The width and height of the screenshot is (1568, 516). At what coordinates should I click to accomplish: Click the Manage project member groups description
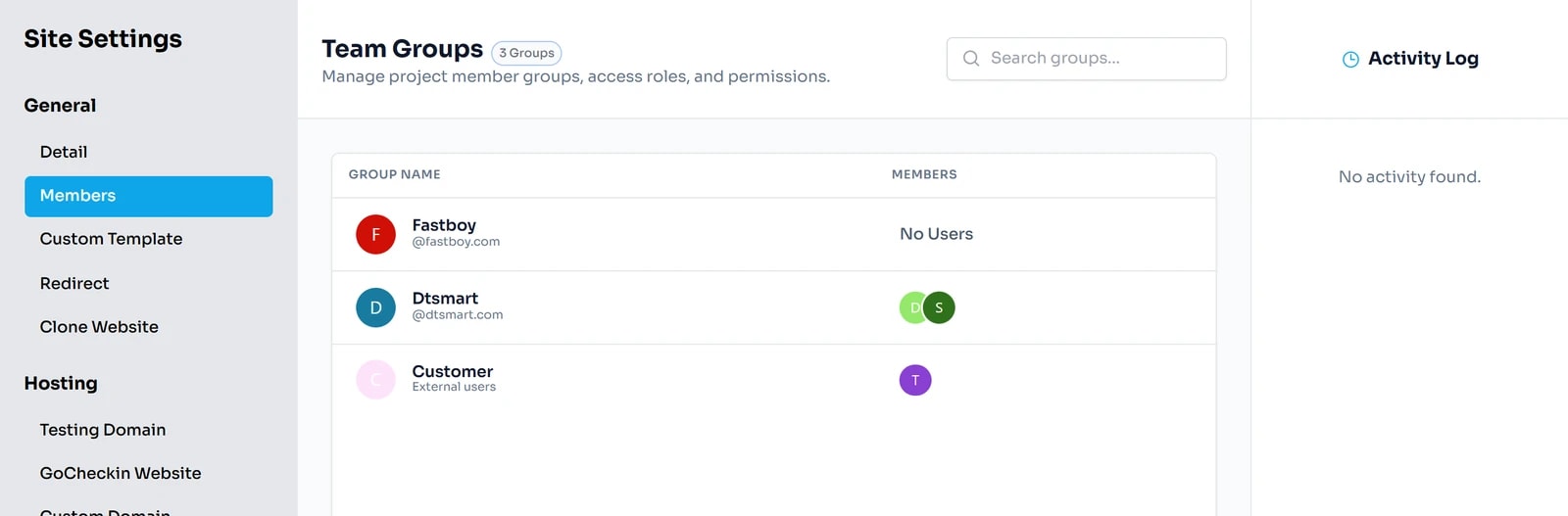pyautogui.click(x=575, y=76)
